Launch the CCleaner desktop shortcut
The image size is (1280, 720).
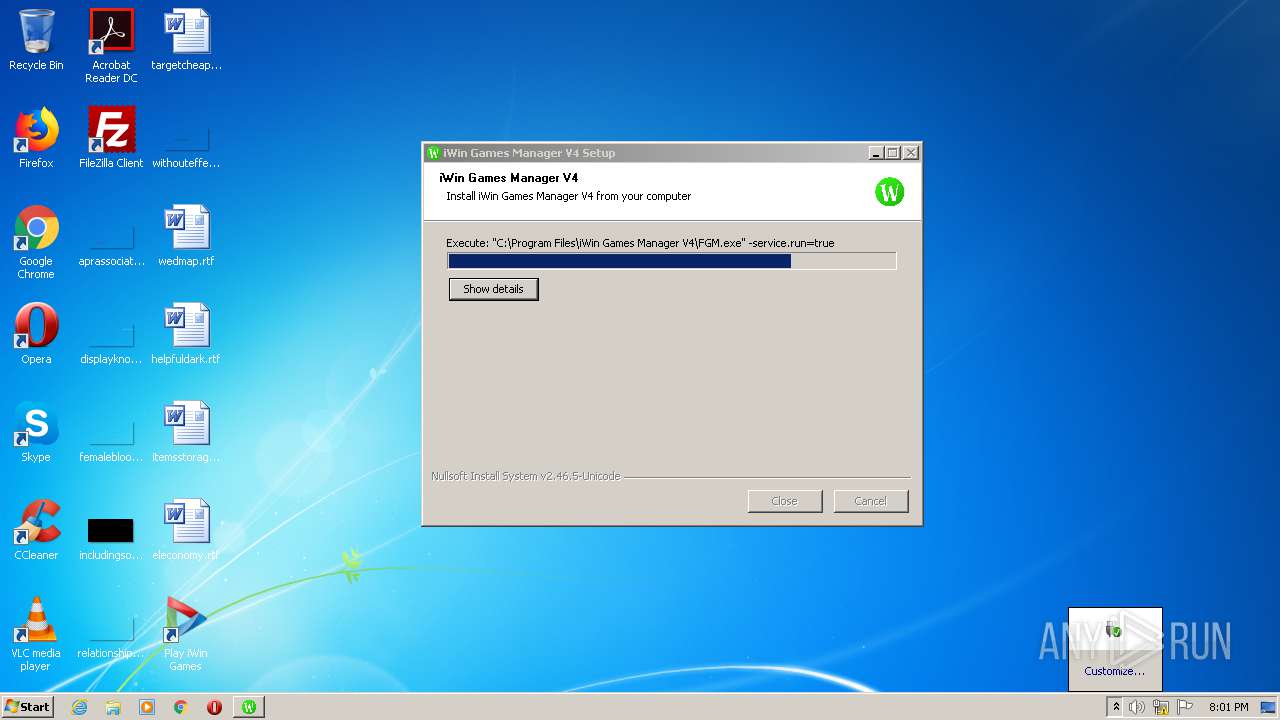(x=36, y=530)
